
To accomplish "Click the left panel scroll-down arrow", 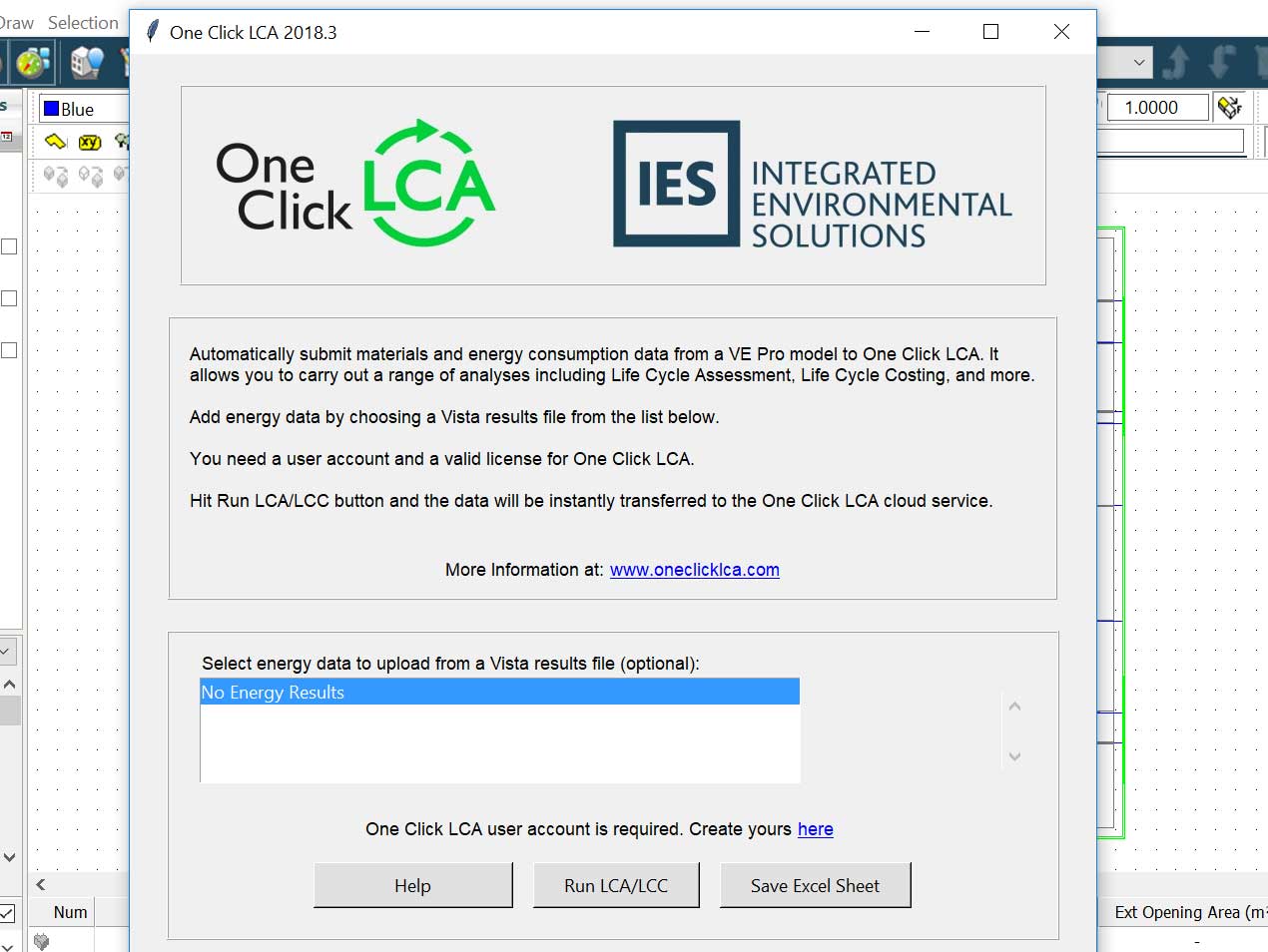I will click(9, 856).
